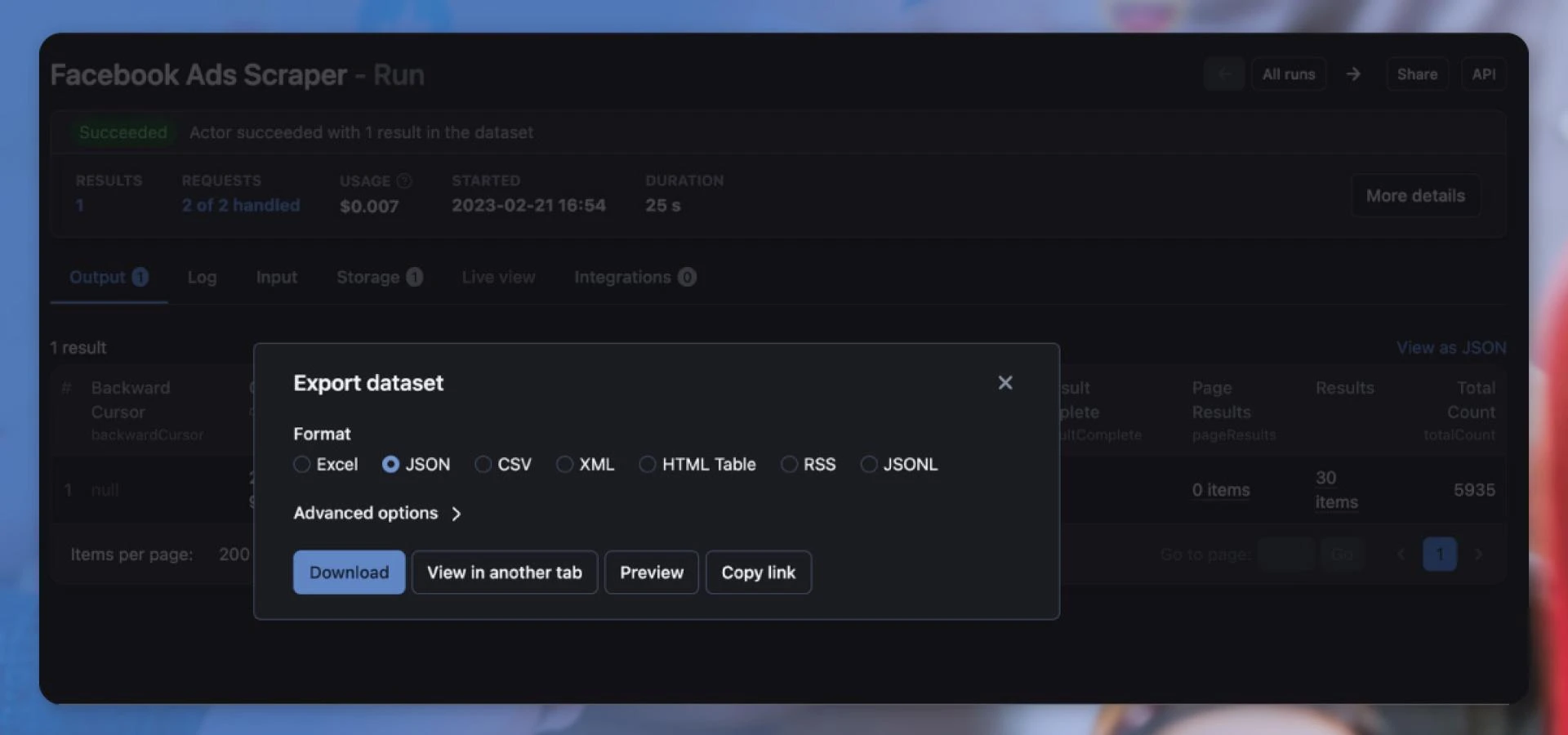Viewport: 1568px width, 735px height.
Task: Click the Go to page input field
Action: 1286,555
